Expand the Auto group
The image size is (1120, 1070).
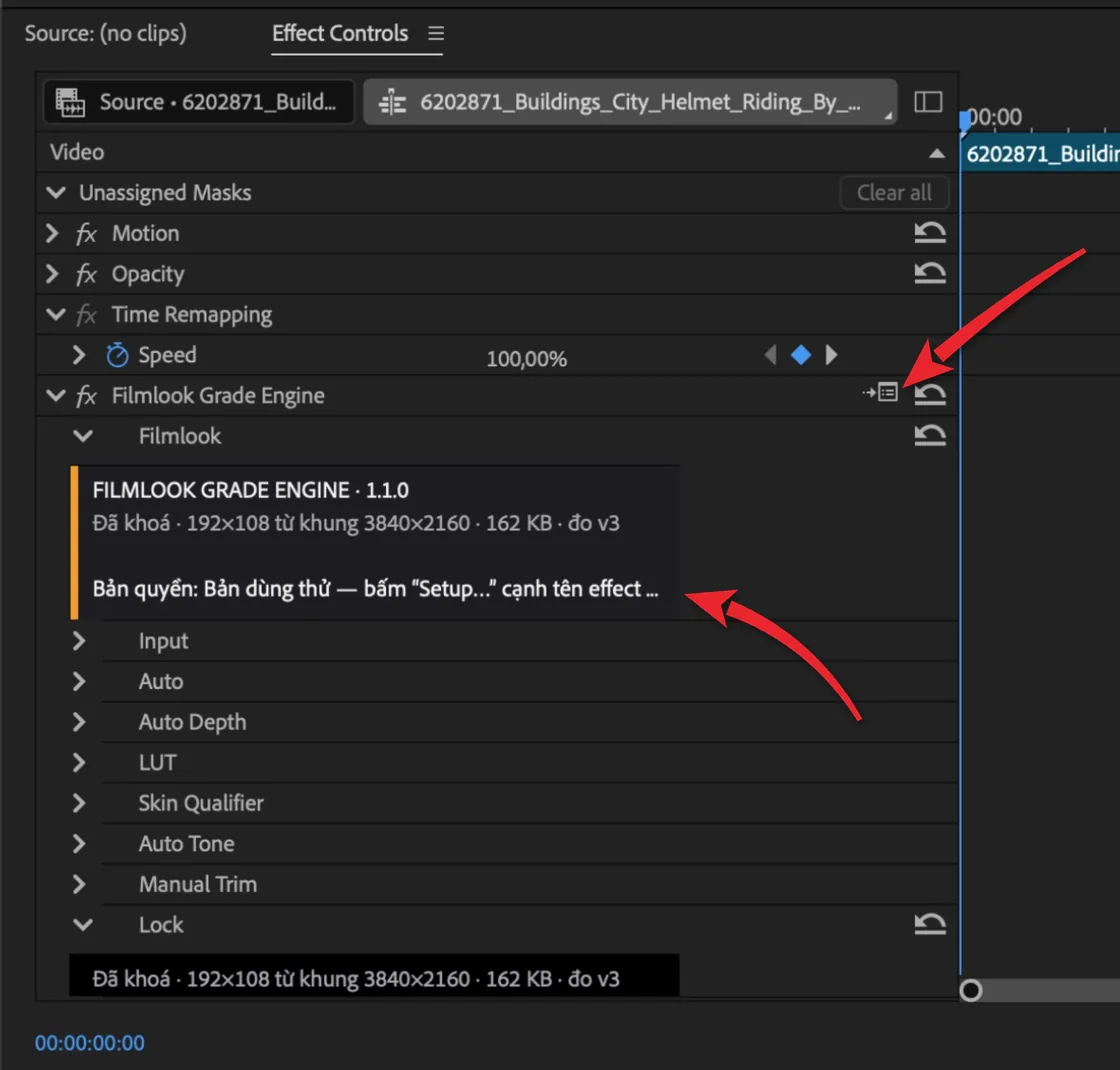79,681
